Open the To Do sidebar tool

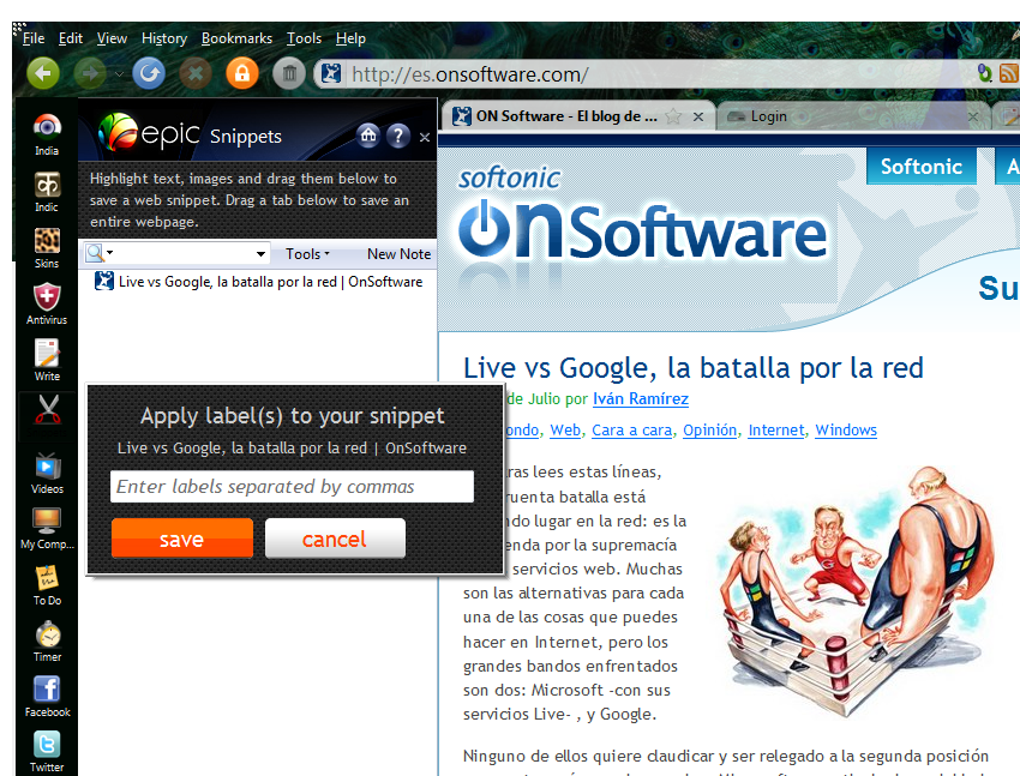tap(47, 585)
